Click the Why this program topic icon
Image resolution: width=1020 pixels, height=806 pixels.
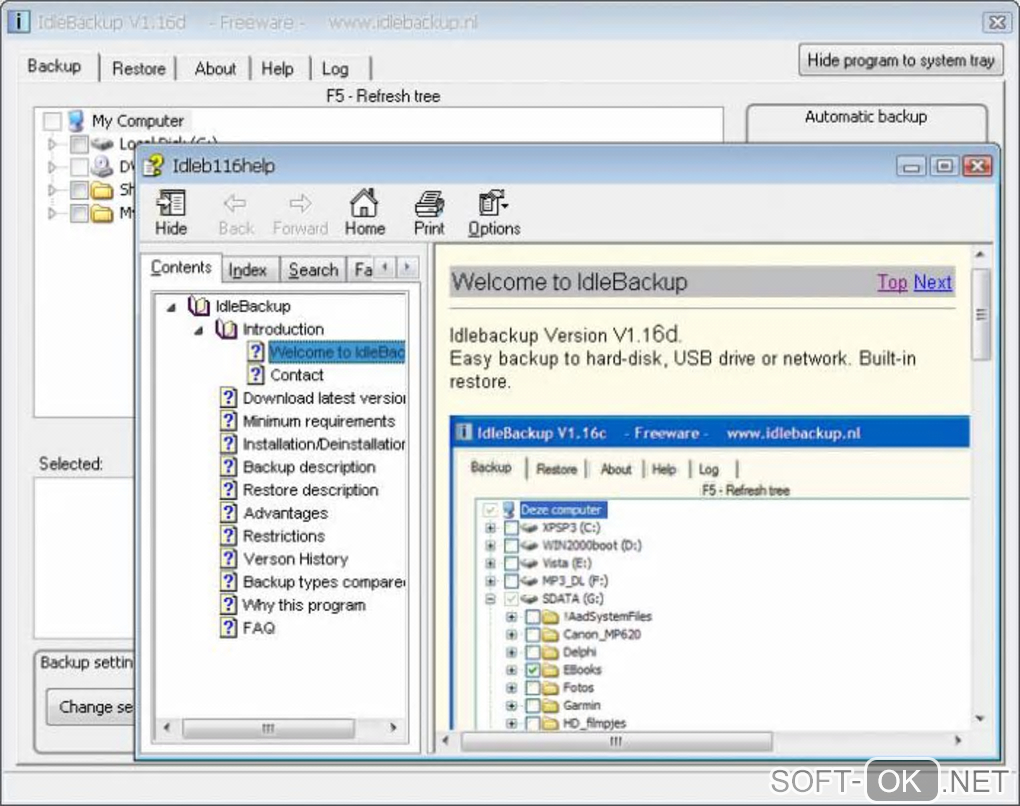228,604
